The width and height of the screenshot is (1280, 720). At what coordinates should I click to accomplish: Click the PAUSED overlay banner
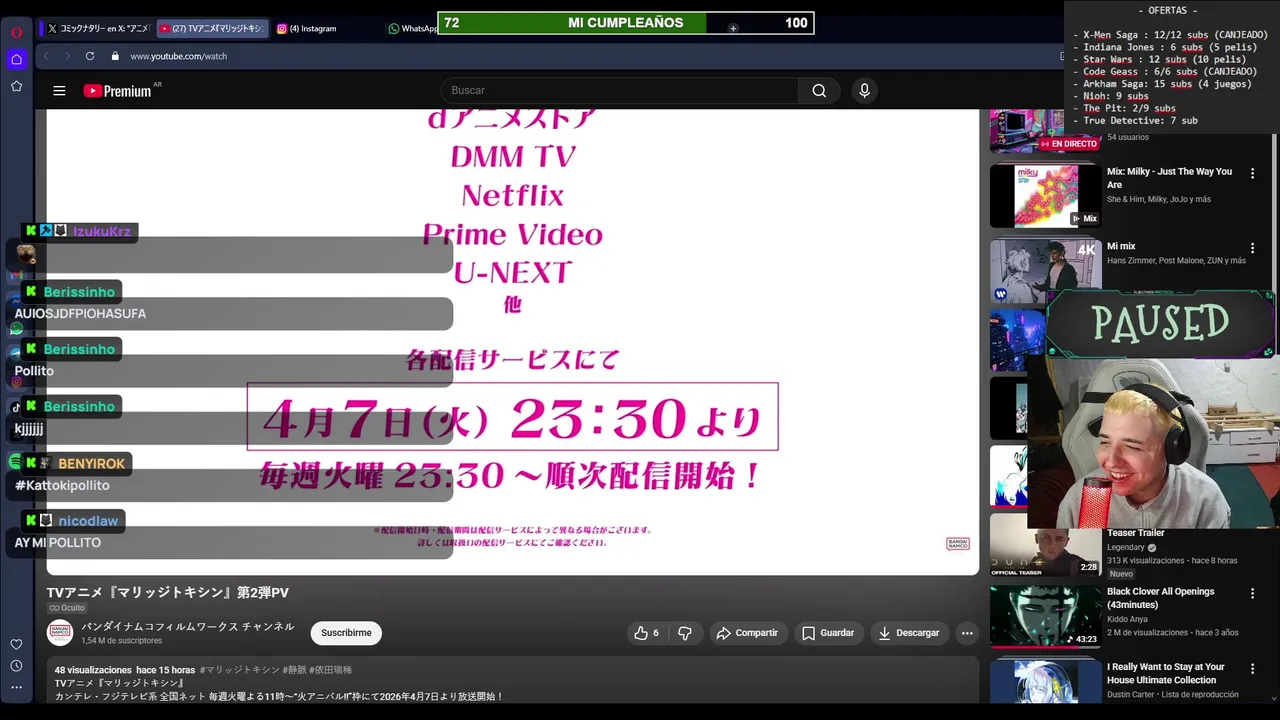1160,323
